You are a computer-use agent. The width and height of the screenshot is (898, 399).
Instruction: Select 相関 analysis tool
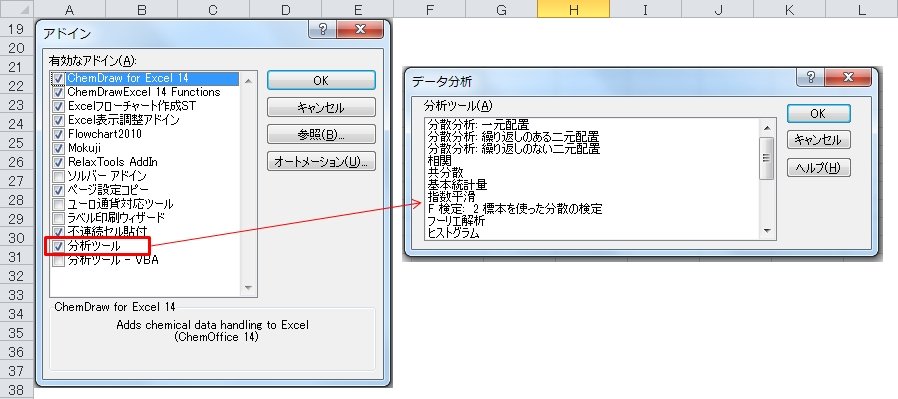tap(439, 161)
